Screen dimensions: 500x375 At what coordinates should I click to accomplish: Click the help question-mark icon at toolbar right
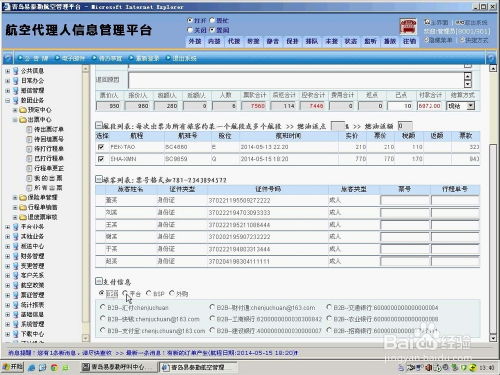click(x=491, y=59)
